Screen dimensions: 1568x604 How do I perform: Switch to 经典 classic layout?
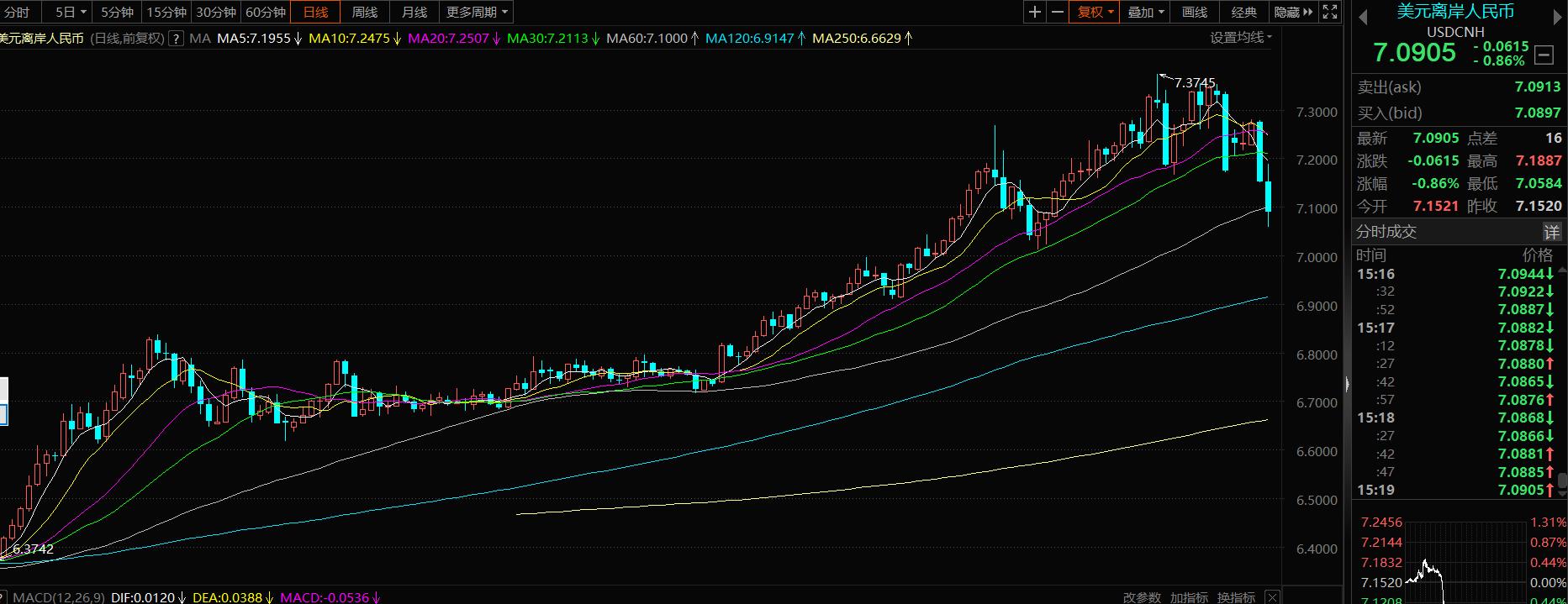1244,12
